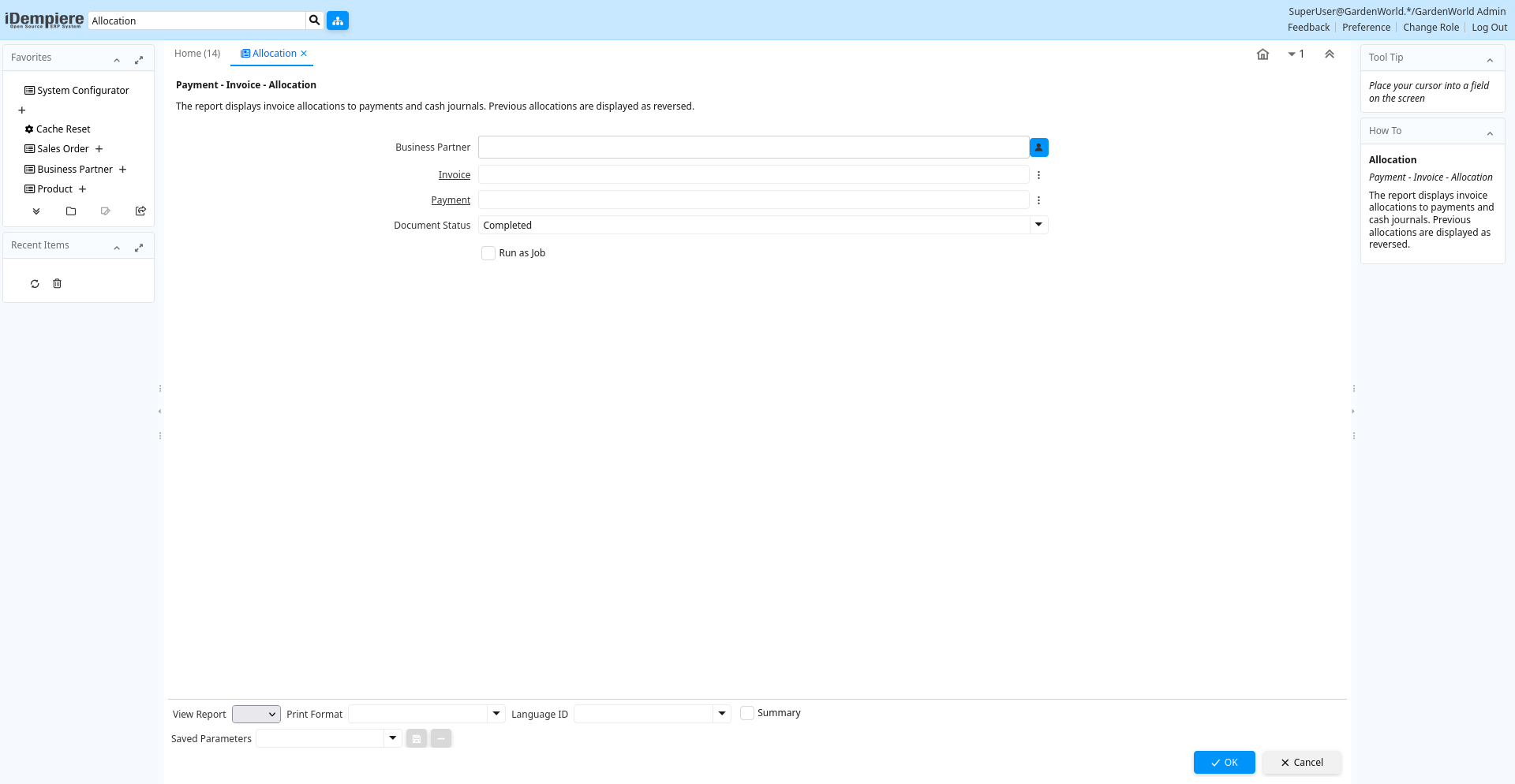Close the Allocation tab

pos(304,54)
